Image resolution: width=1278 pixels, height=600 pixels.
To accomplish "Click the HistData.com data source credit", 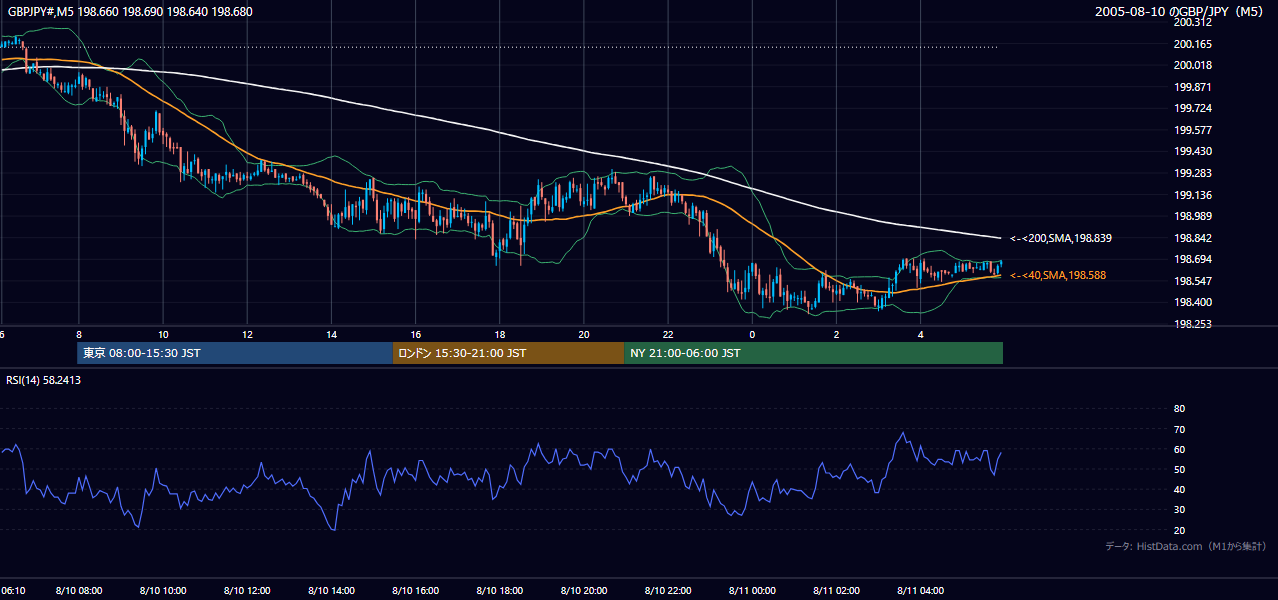I will pyautogui.click(x=1186, y=546).
